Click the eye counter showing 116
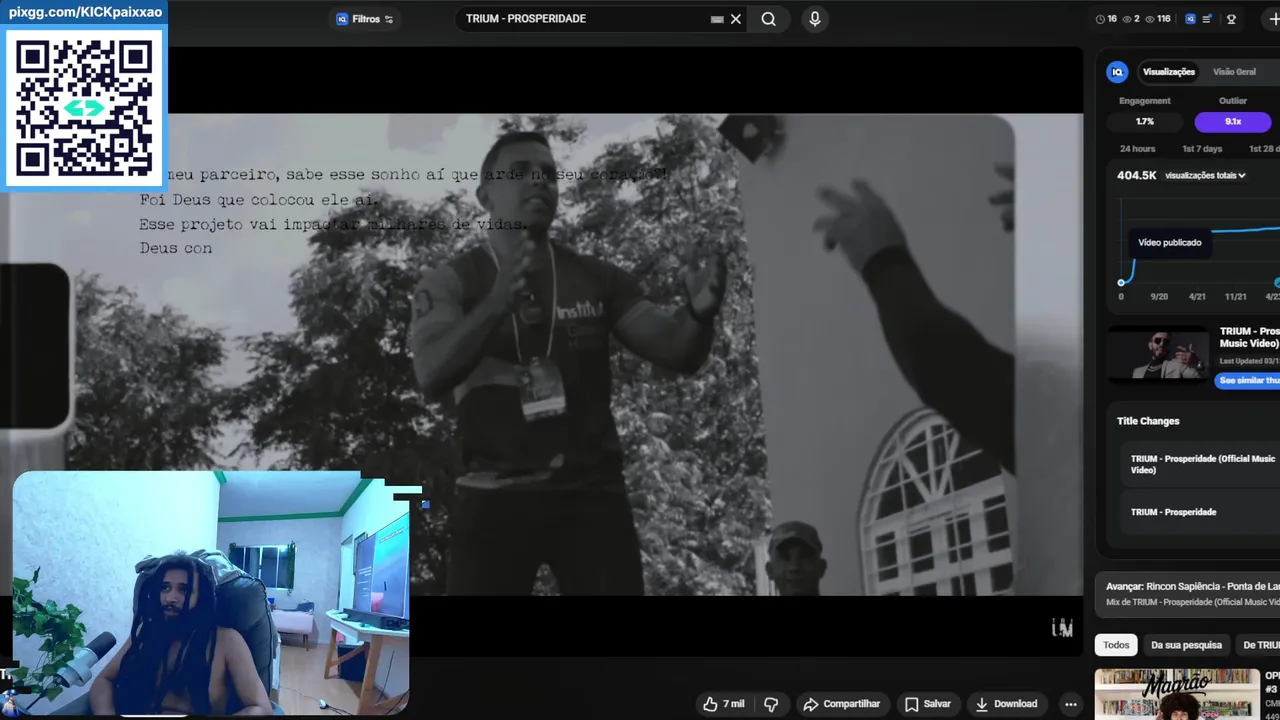Screen dimensions: 1280x720 (1158, 19)
